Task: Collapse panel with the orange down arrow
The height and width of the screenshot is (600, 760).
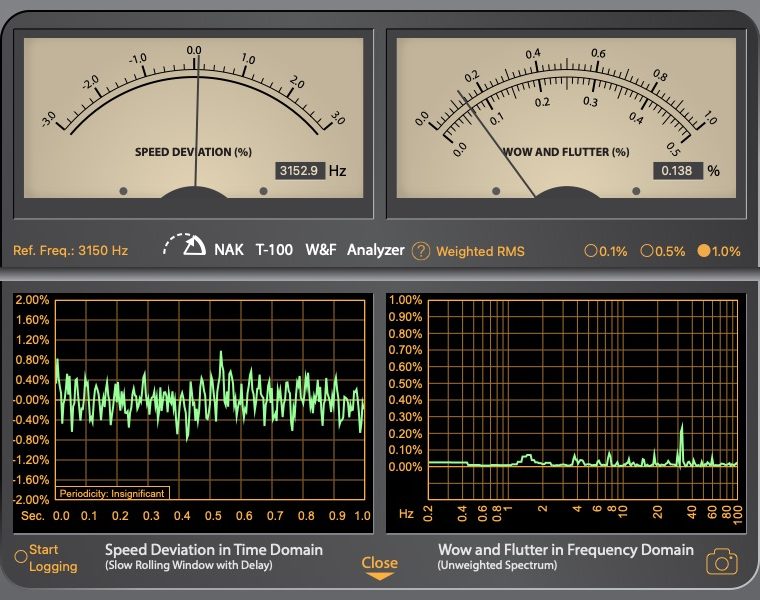Action: pos(380,576)
